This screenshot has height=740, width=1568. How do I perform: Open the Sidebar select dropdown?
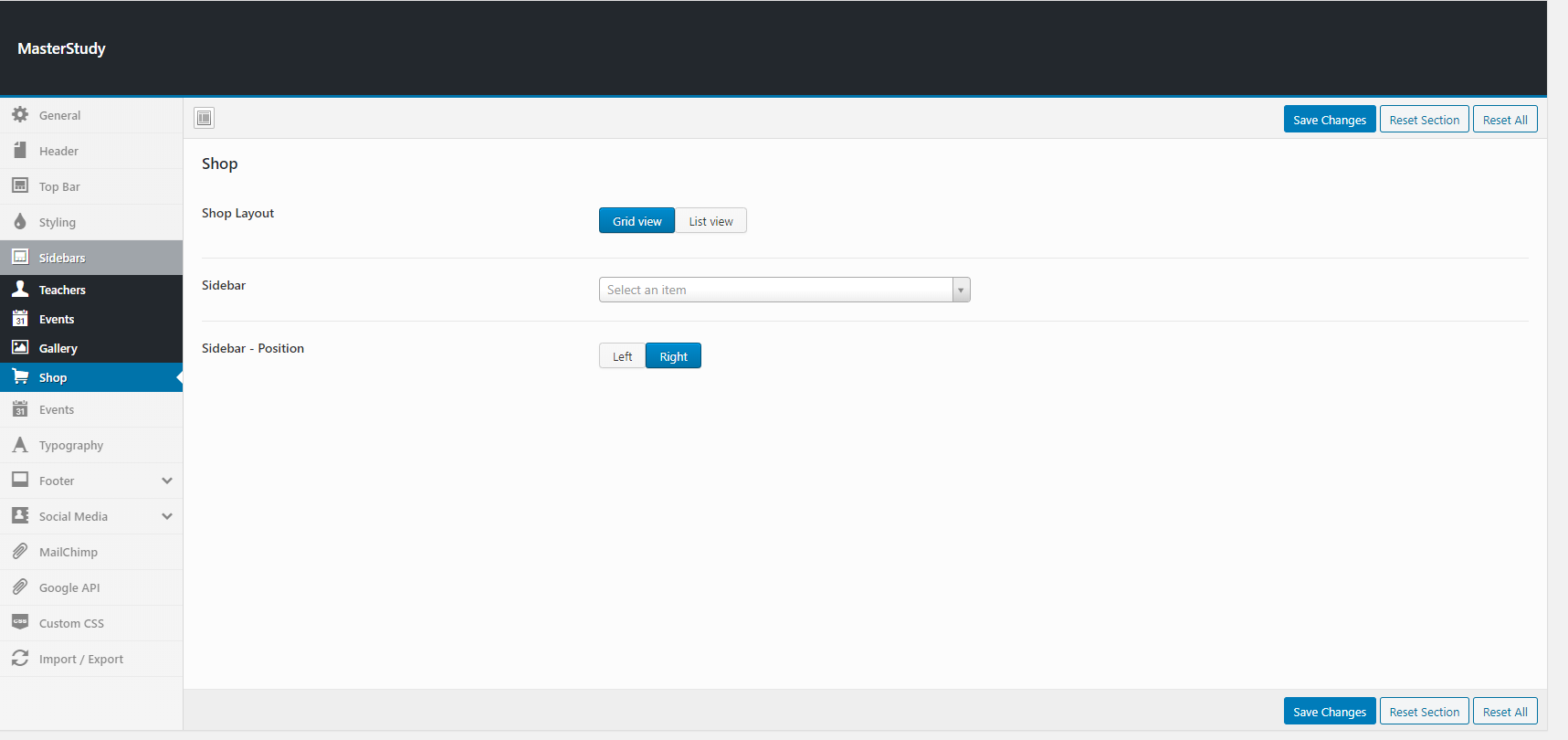(784, 290)
